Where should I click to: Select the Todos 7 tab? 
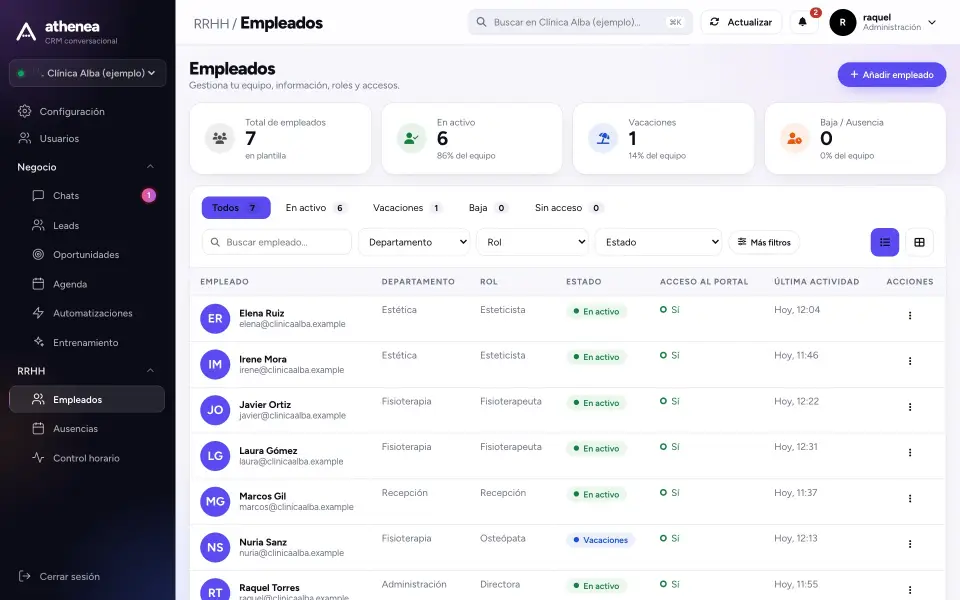click(236, 208)
